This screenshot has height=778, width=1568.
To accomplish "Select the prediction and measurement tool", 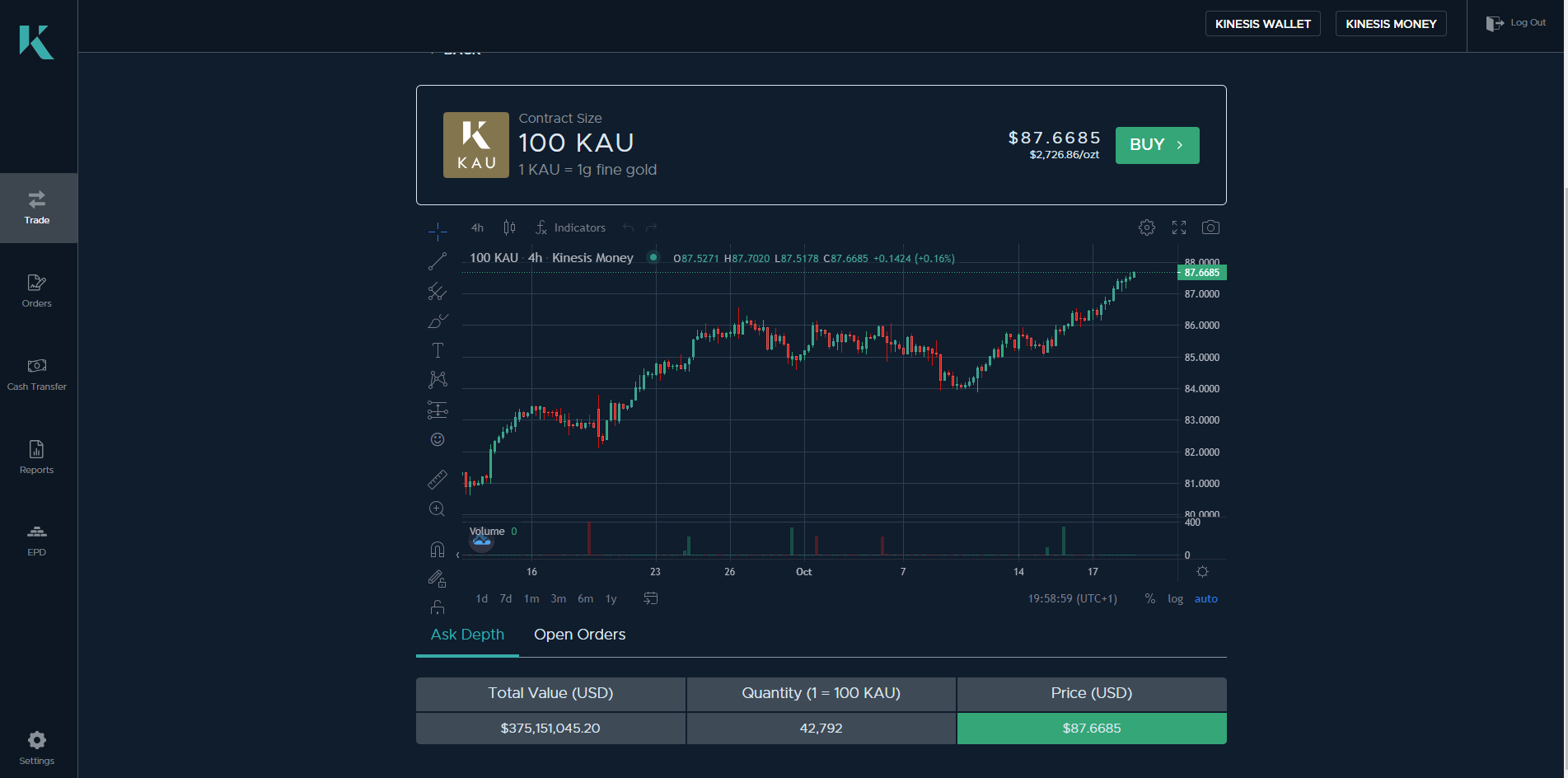I will 438,410.
